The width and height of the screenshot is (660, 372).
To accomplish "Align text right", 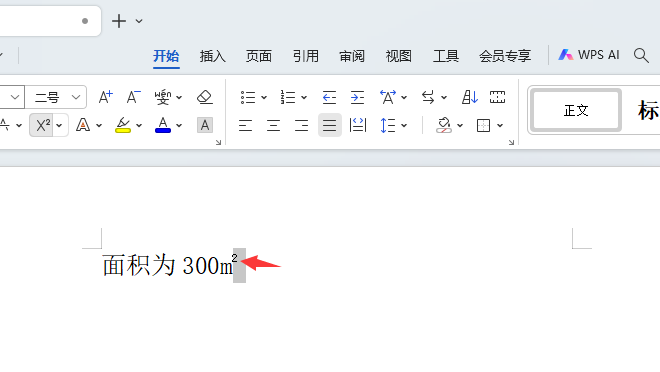I will (301, 125).
